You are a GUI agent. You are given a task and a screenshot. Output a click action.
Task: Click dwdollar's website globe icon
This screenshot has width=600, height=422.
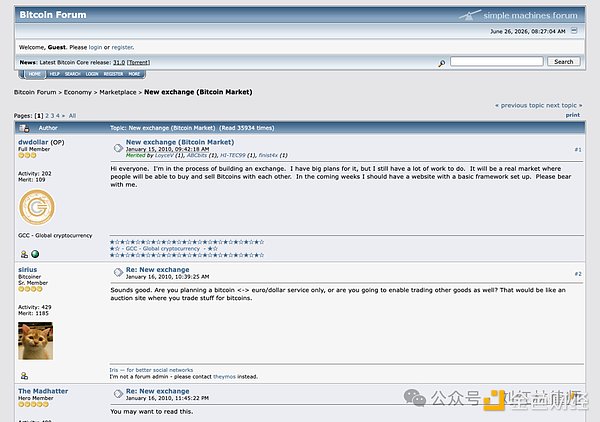pyautogui.click(x=35, y=254)
